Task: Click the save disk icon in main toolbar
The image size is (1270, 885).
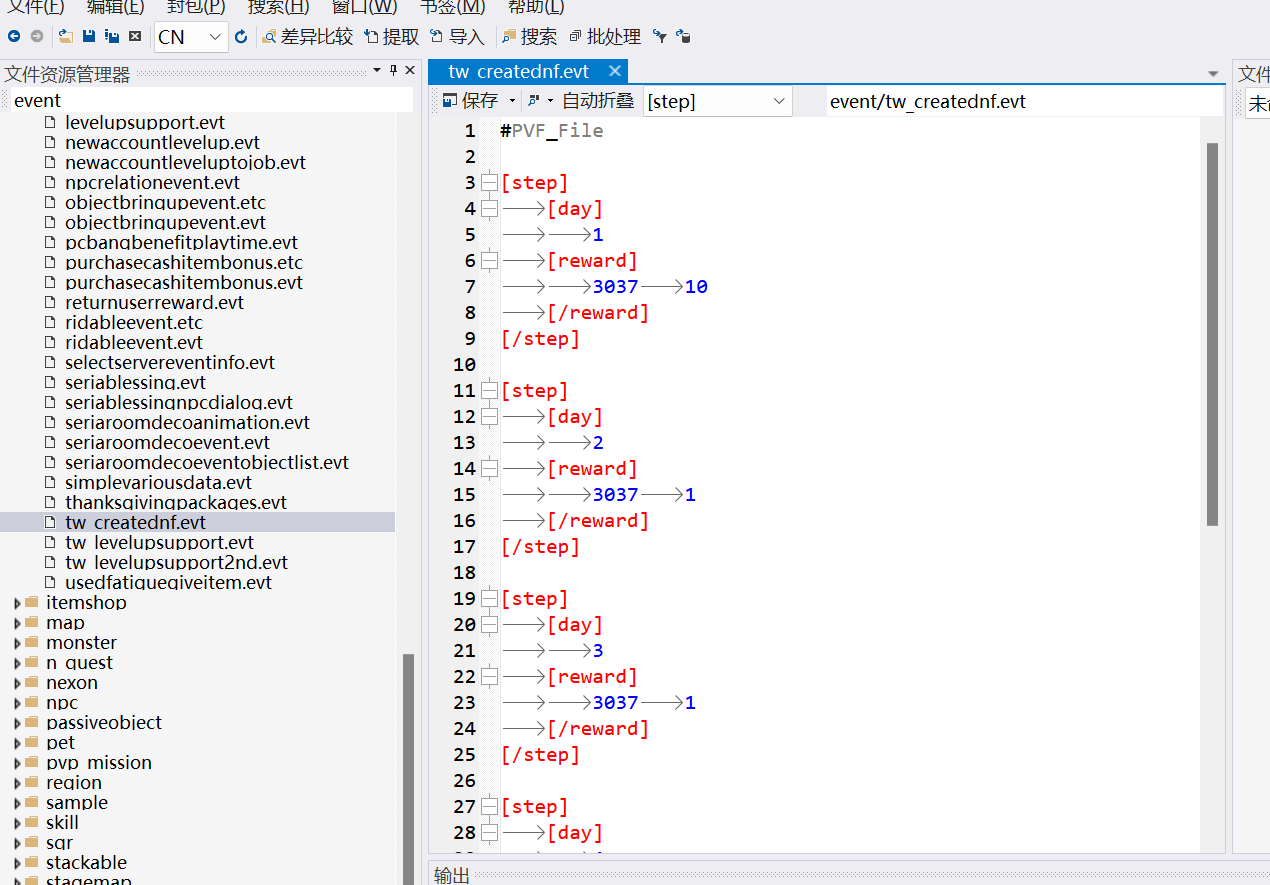Action: pyautogui.click(x=89, y=37)
